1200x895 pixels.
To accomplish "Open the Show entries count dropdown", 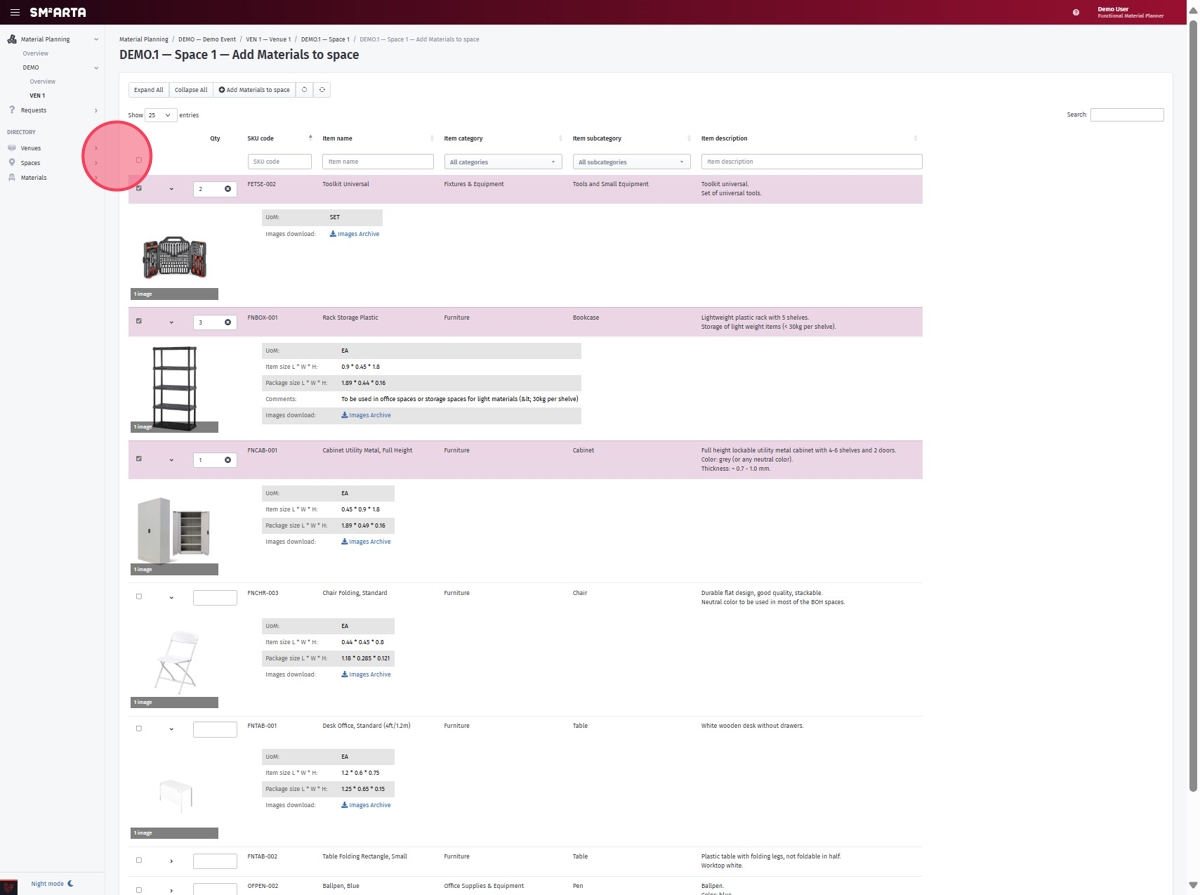I will 156,115.
